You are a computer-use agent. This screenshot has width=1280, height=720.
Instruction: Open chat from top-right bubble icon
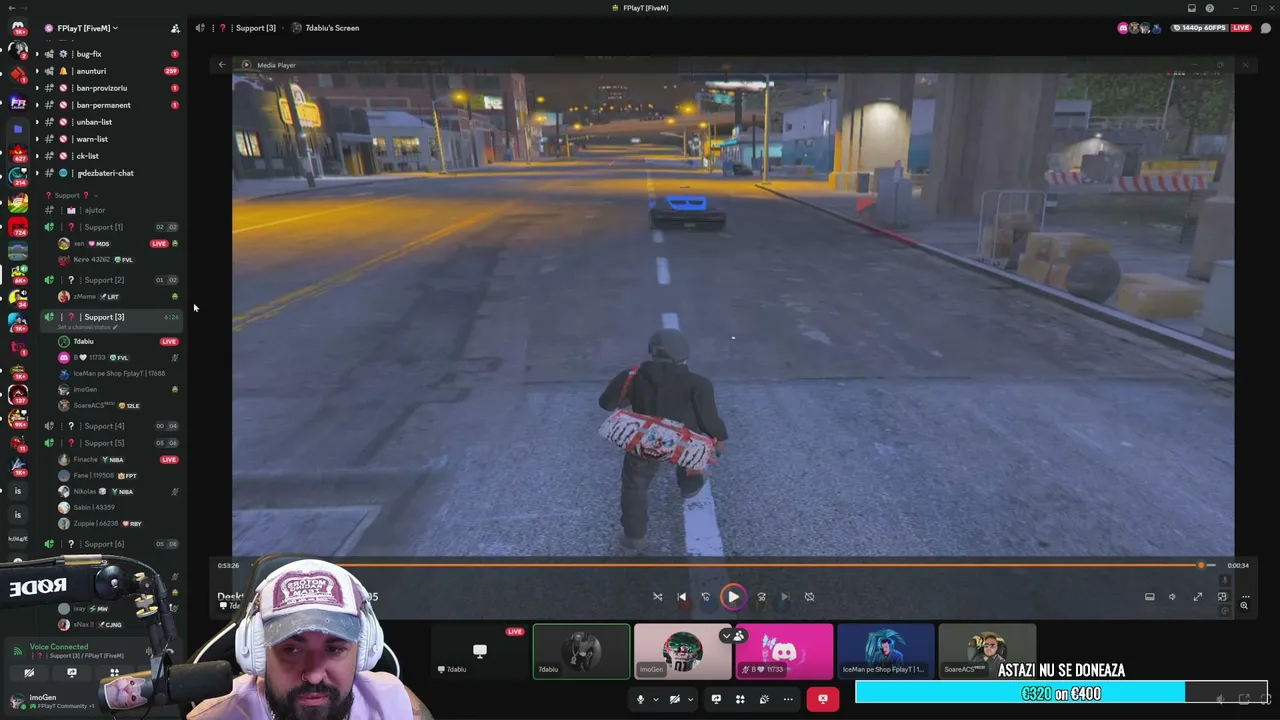tap(1265, 28)
